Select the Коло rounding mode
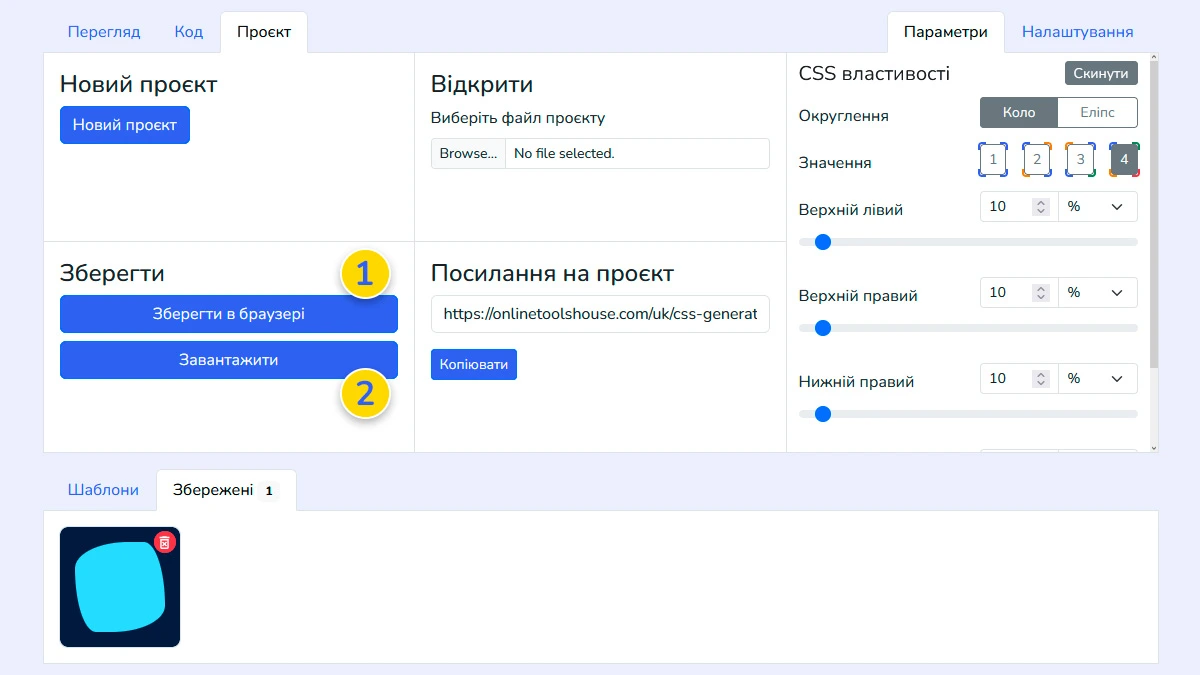The height and width of the screenshot is (675, 1200). (1017, 112)
